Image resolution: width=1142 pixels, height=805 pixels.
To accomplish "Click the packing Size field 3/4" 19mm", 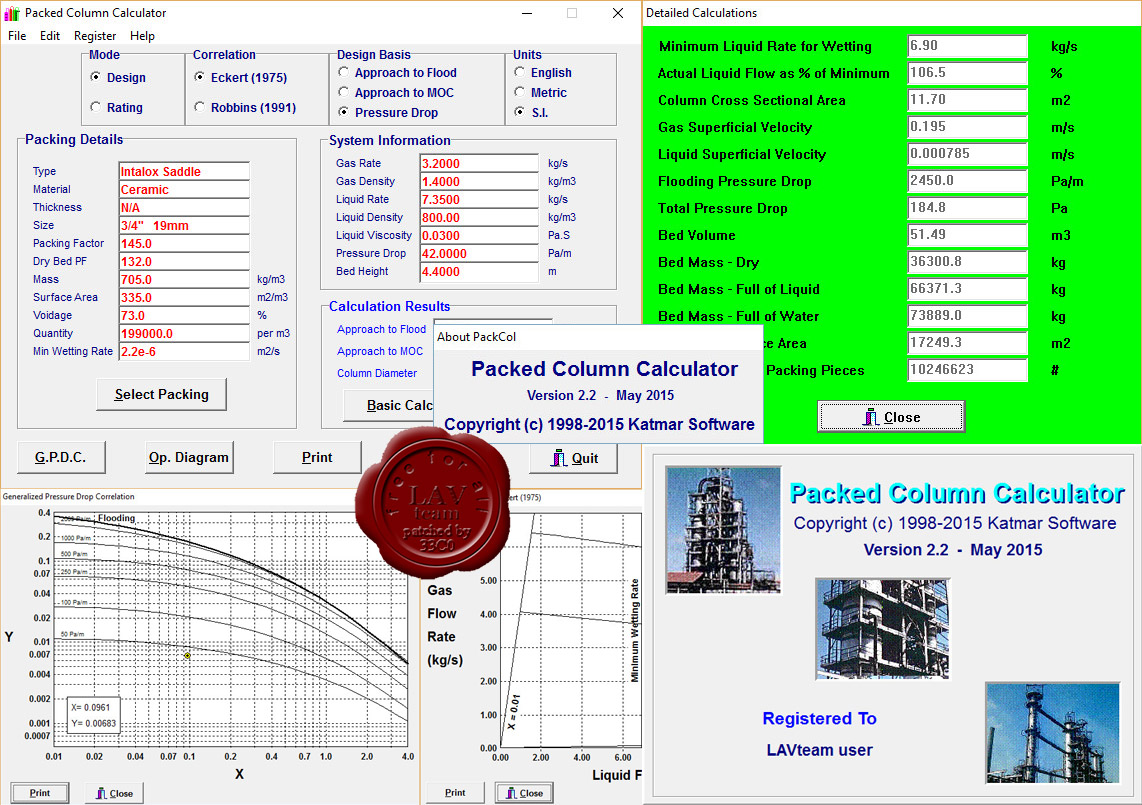I will coord(184,225).
